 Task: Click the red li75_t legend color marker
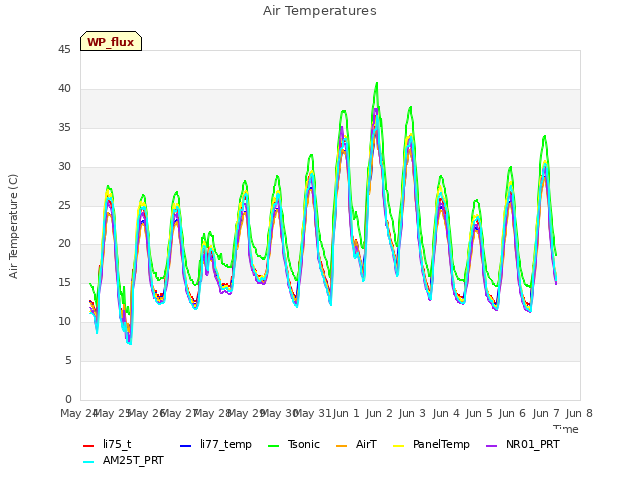click(x=89, y=446)
